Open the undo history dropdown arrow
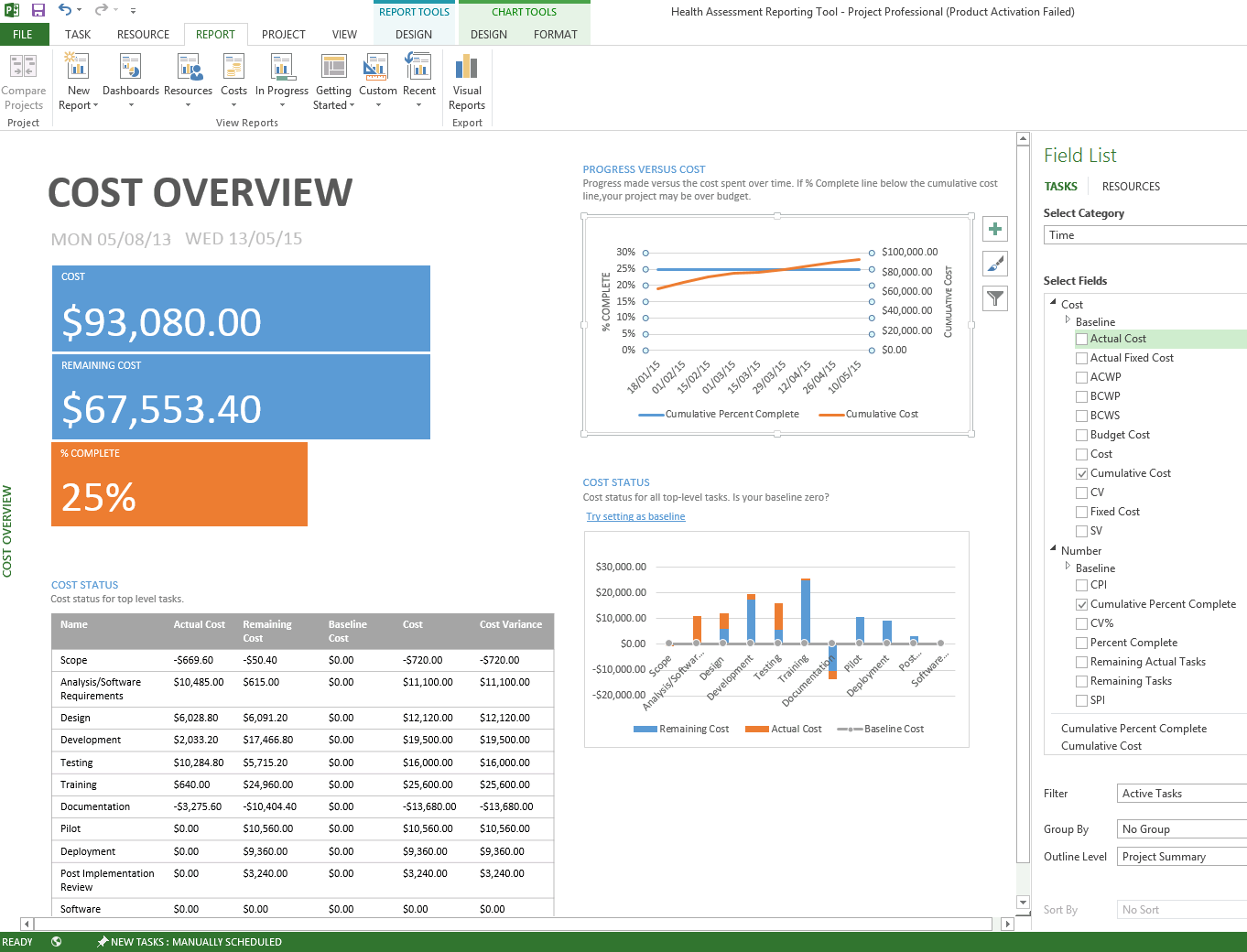 [79, 11]
